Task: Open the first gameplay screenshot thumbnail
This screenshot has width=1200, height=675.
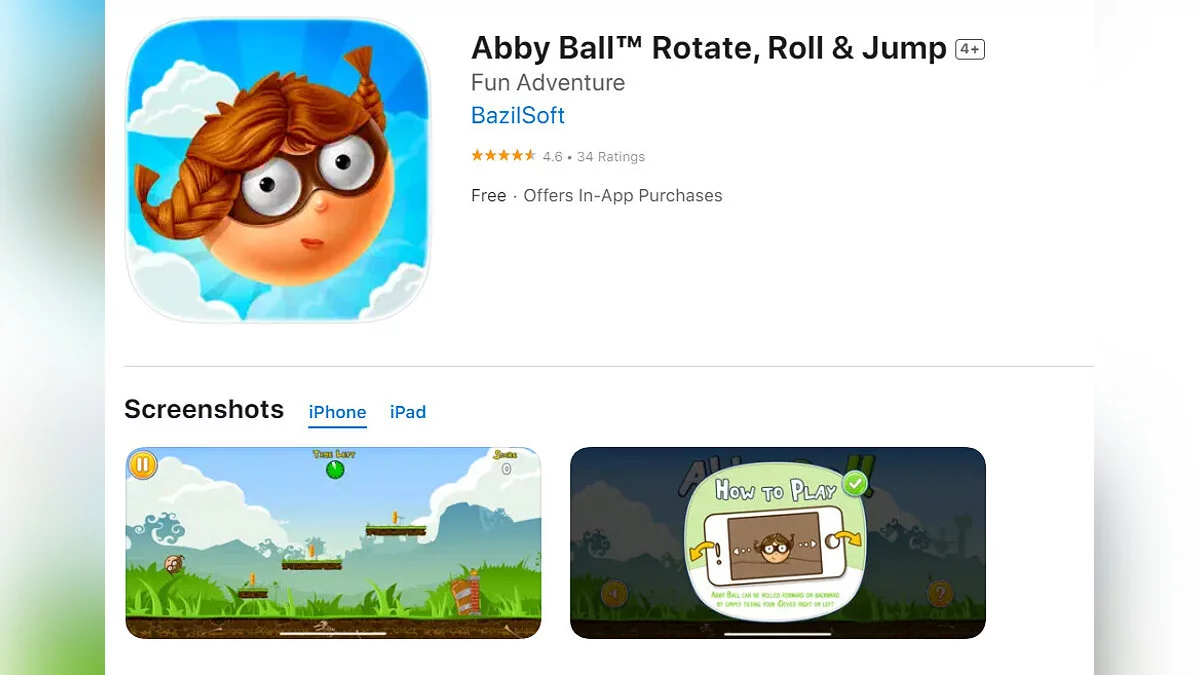Action: (x=333, y=543)
